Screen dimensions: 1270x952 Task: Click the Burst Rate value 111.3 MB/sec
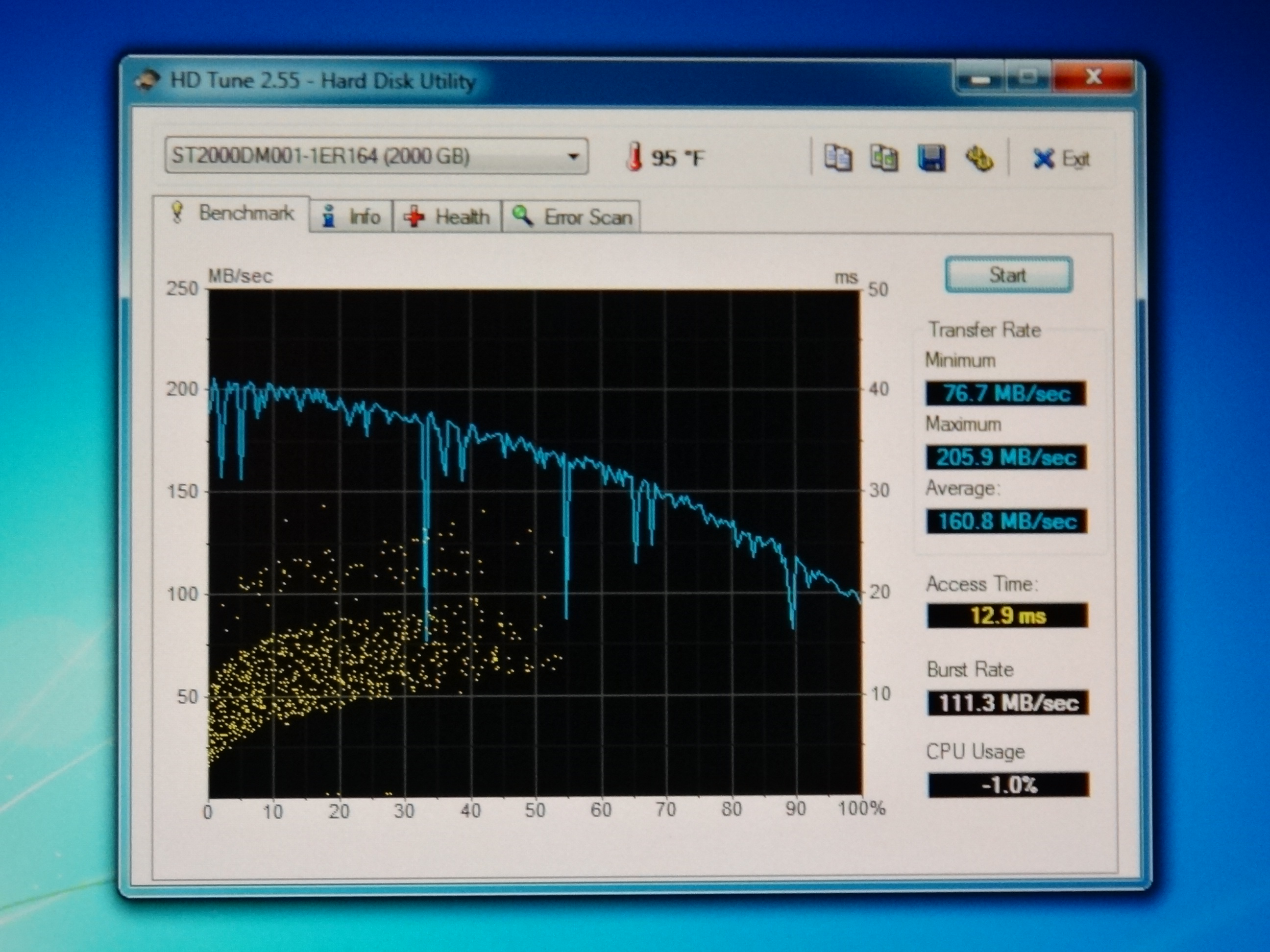pos(1008,703)
